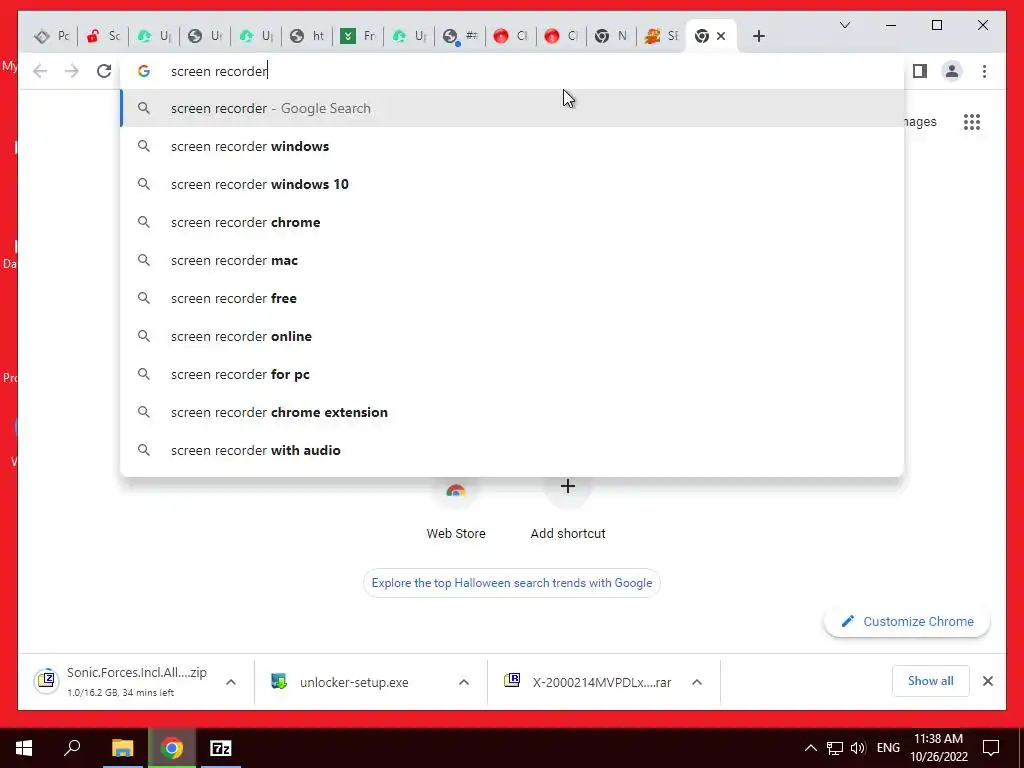Open the notification center icon
Viewport: 1024px width, 768px height.
click(991, 748)
